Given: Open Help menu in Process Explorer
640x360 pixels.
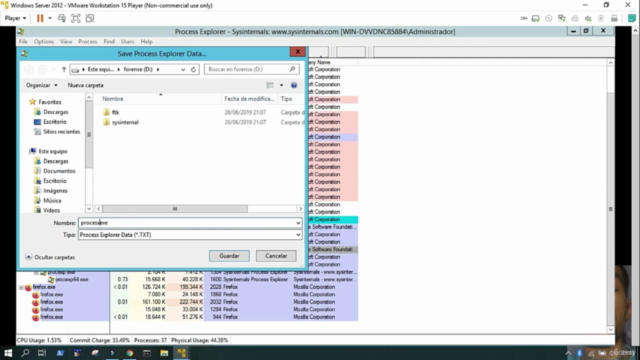Looking at the screenshot, I should [147, 42].
